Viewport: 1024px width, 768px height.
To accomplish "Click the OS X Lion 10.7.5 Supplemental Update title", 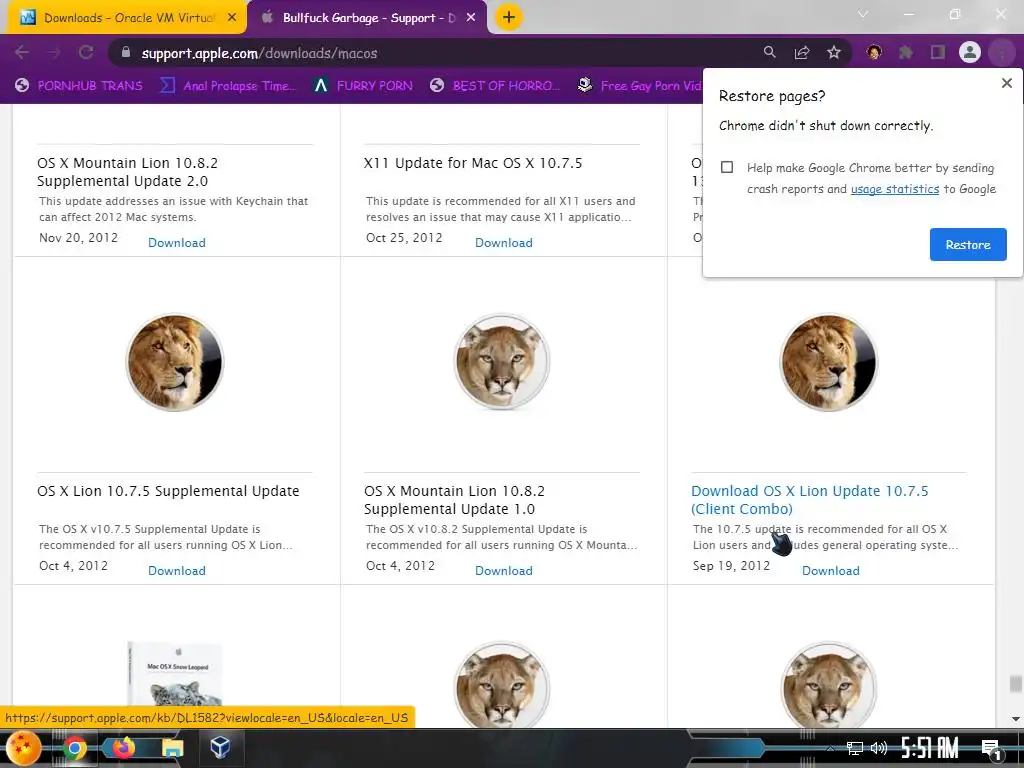I will (x=168, y=491).
